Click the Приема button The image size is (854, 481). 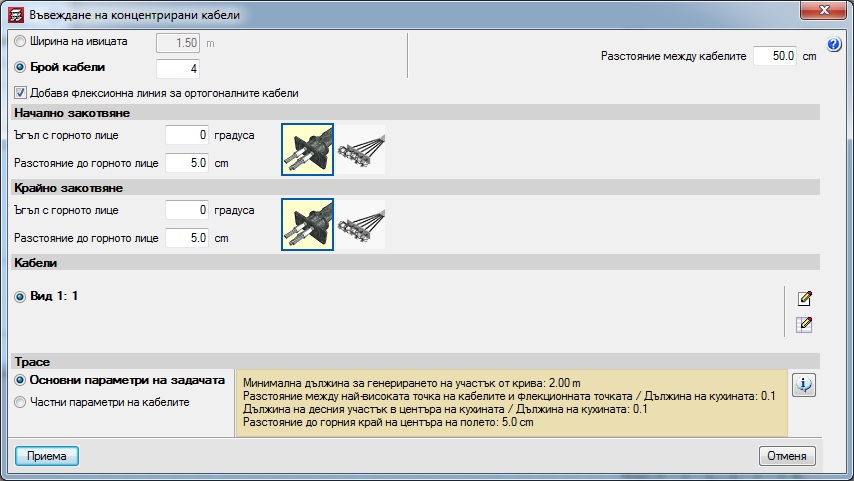(x=47, y=456)
